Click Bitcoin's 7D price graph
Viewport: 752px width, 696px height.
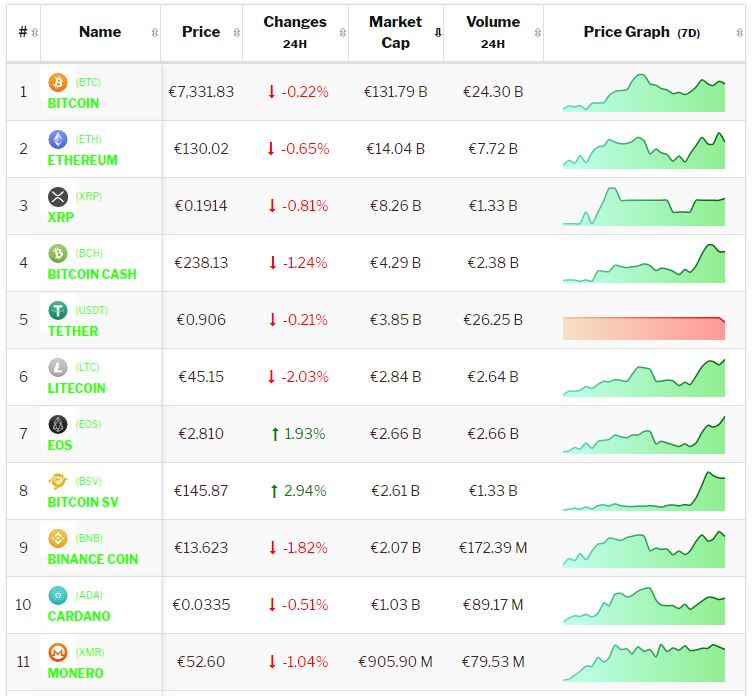[644, 93]
